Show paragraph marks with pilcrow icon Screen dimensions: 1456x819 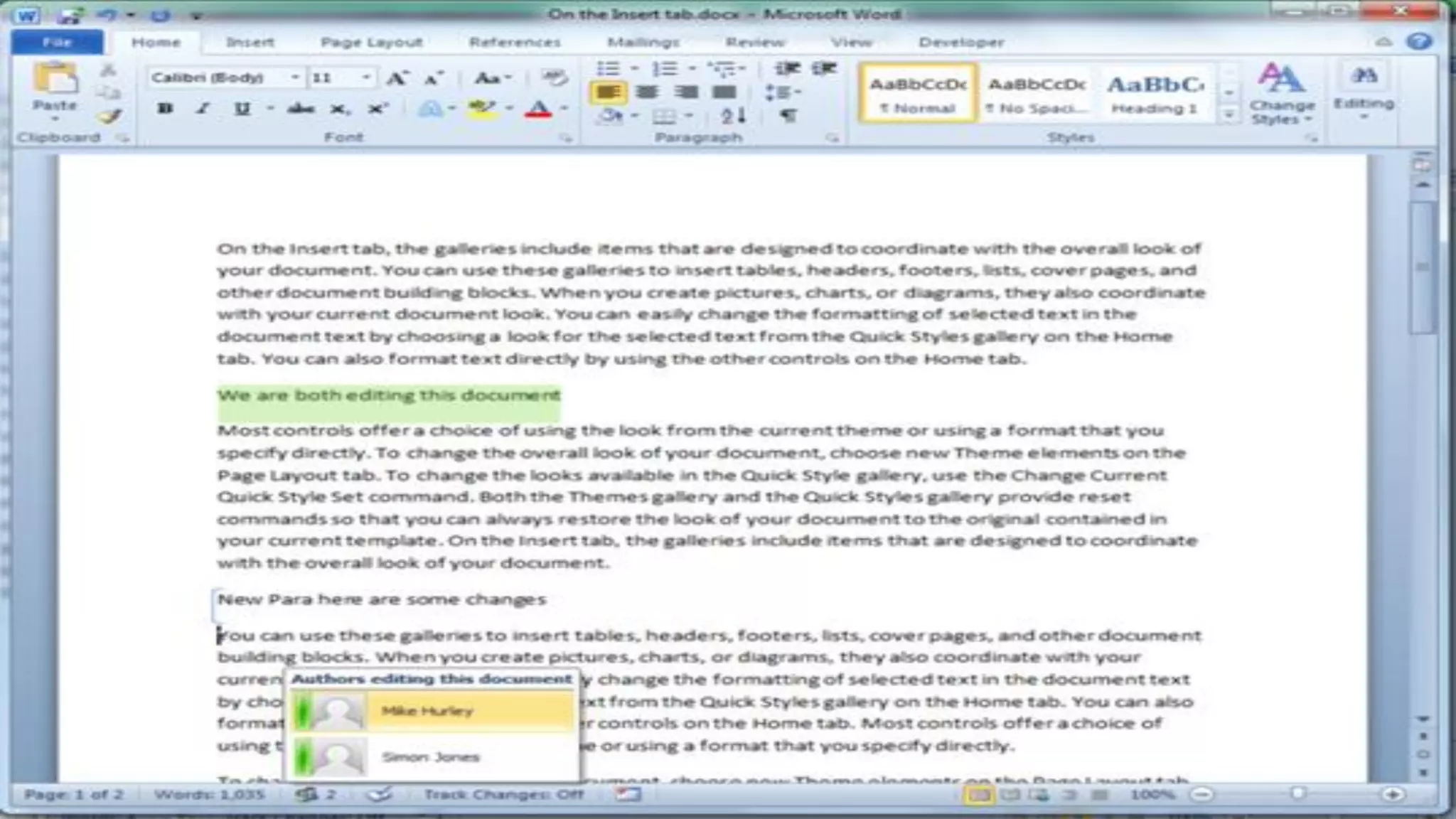(788, 115)
